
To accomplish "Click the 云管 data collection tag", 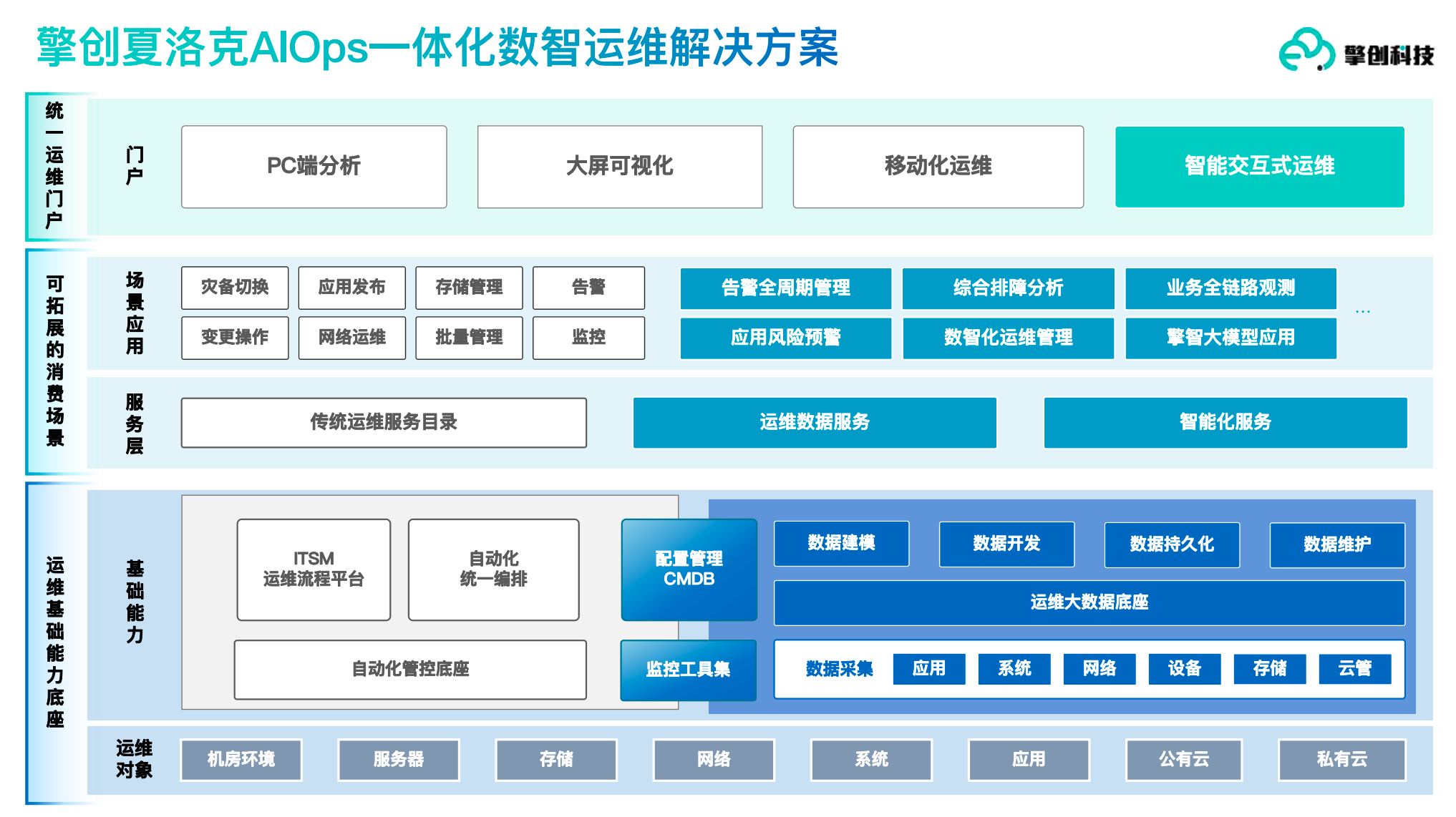I will (1354, 669).
